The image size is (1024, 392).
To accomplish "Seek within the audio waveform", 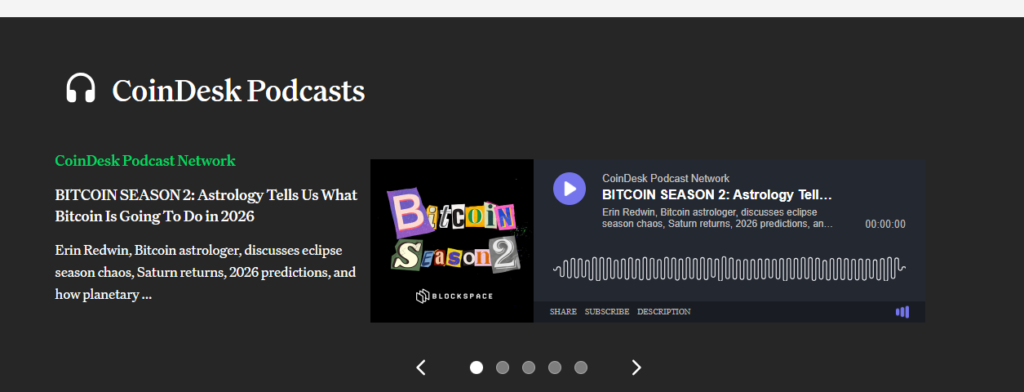I will pyautogui.click(x=729, y=269).
